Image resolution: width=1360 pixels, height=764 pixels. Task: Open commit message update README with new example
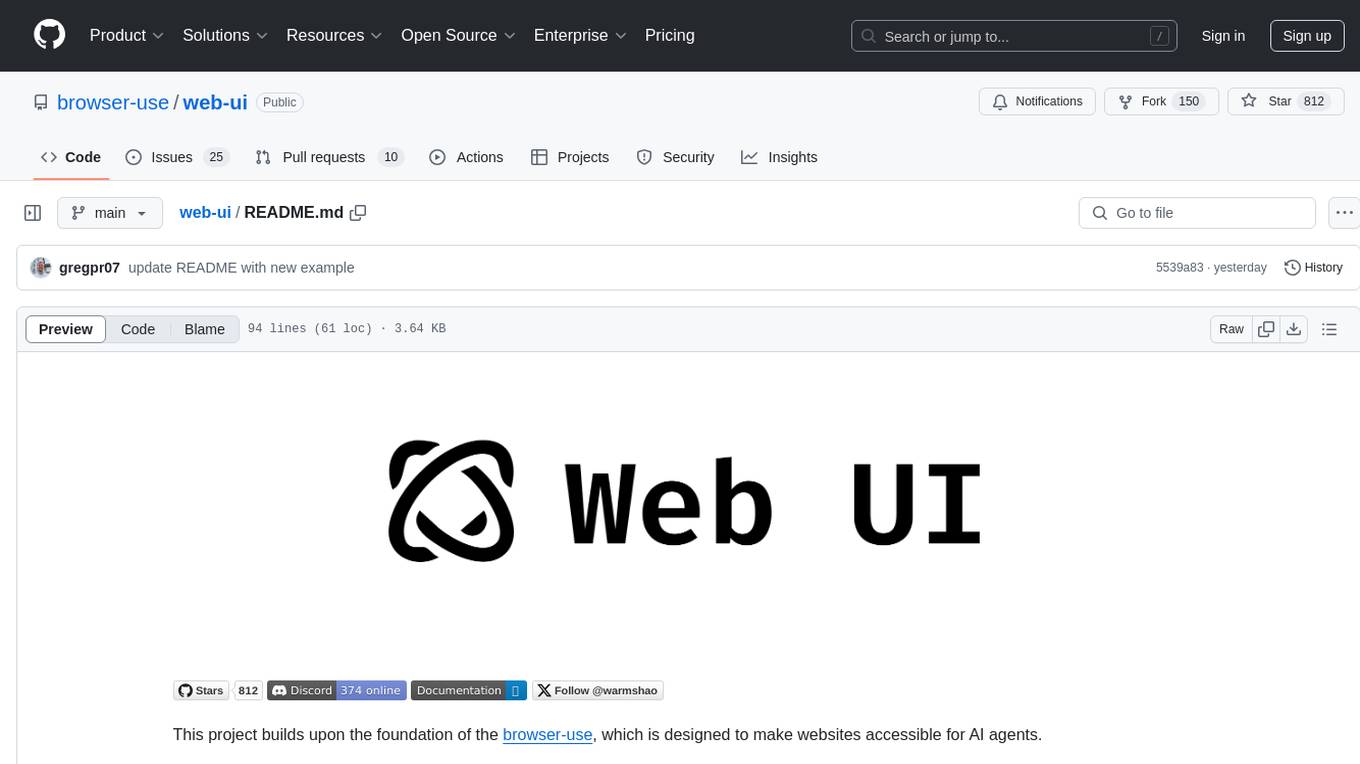click(241, 268)
